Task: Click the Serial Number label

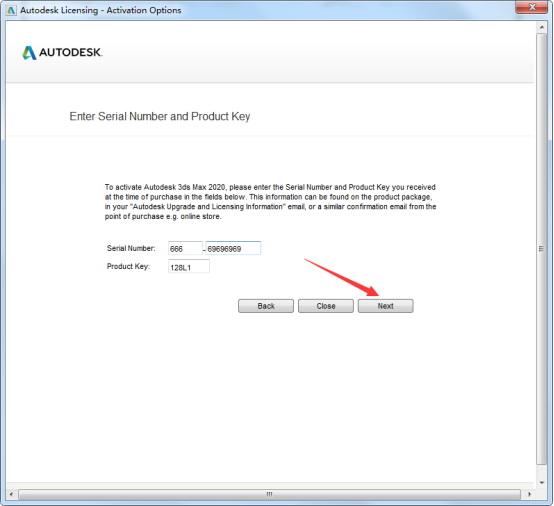Action: (131, 248)
